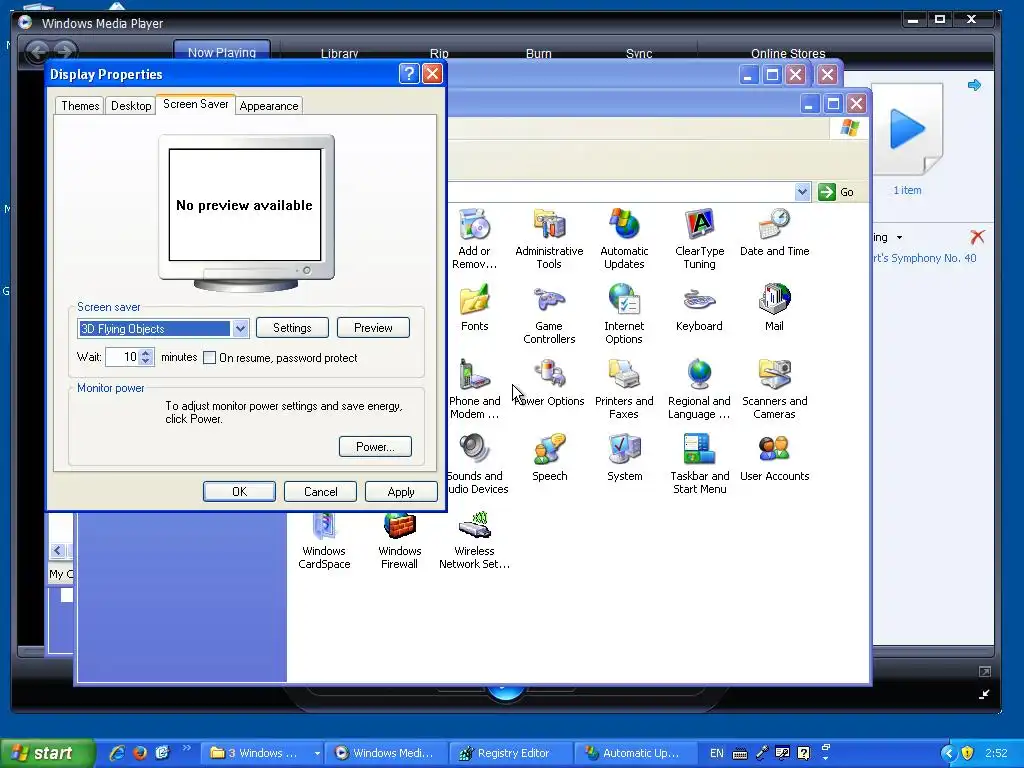This screenshot has height=768, width=1024.
Task: Click Cancel in Display Properties
Action: pos(321,492)
